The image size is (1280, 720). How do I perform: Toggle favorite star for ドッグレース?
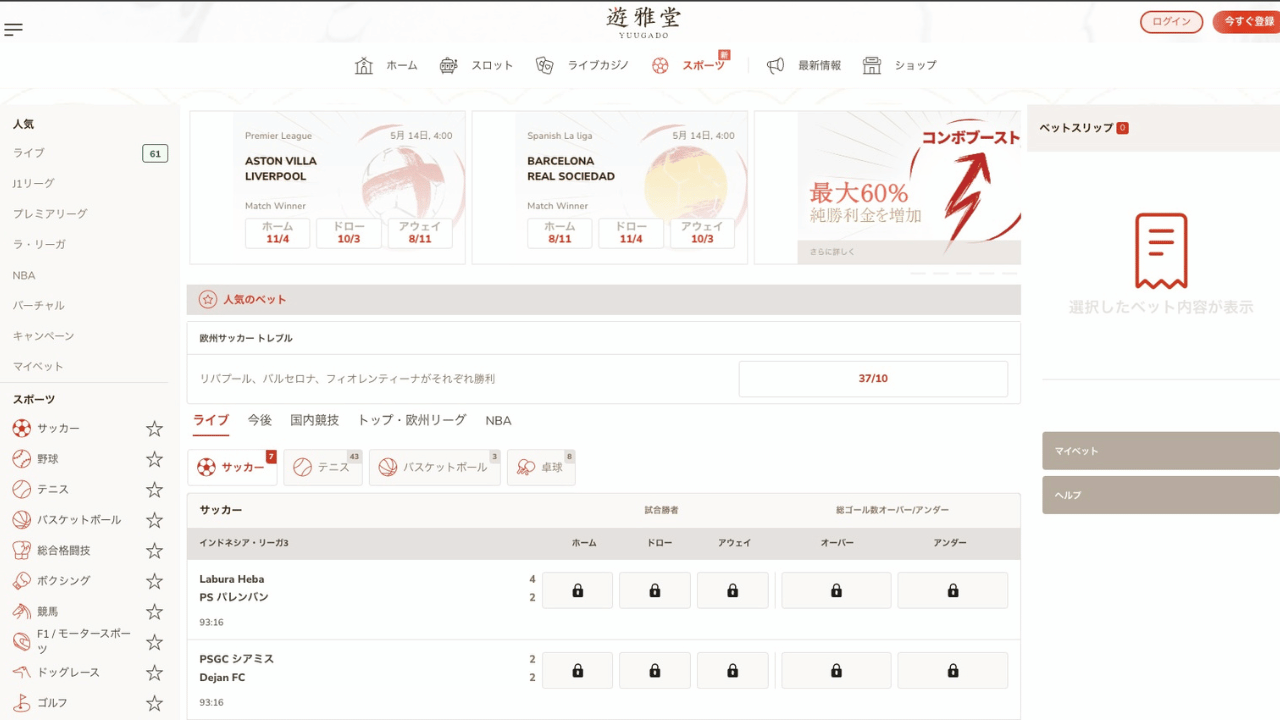tap(154, 673)
